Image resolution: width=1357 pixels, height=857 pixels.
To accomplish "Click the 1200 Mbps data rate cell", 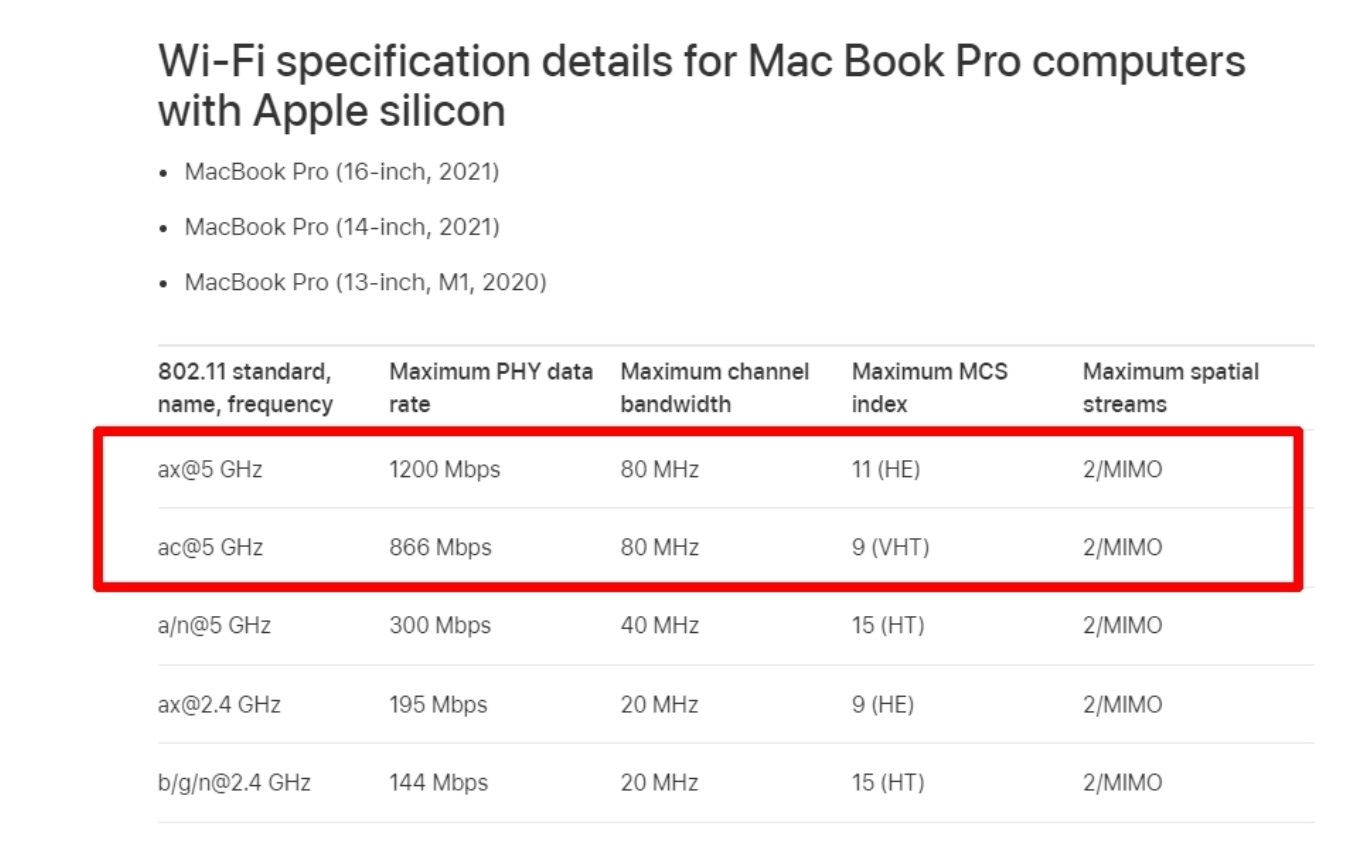I will point(444,469).
